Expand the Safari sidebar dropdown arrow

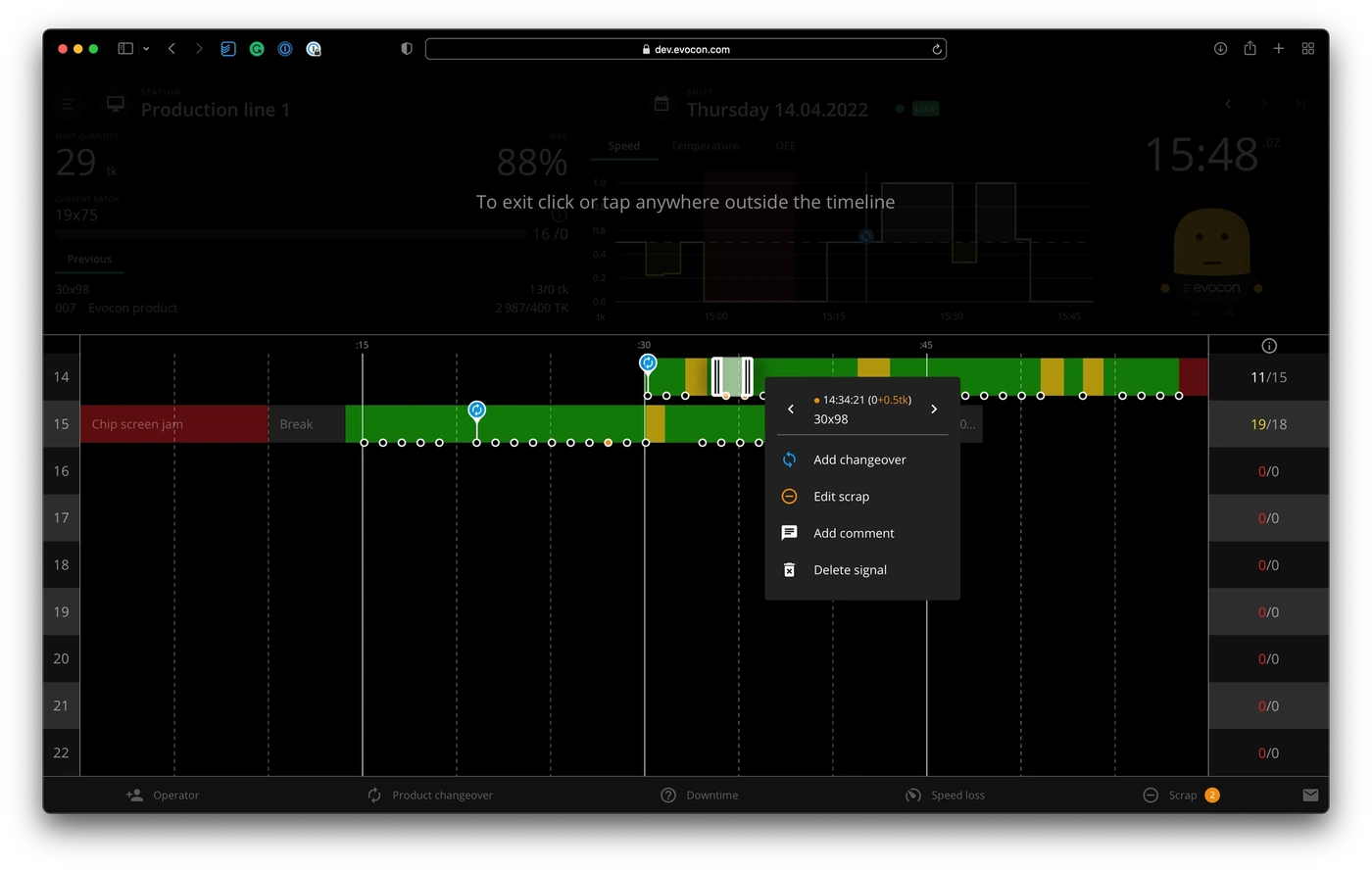[x=146, y=49]
